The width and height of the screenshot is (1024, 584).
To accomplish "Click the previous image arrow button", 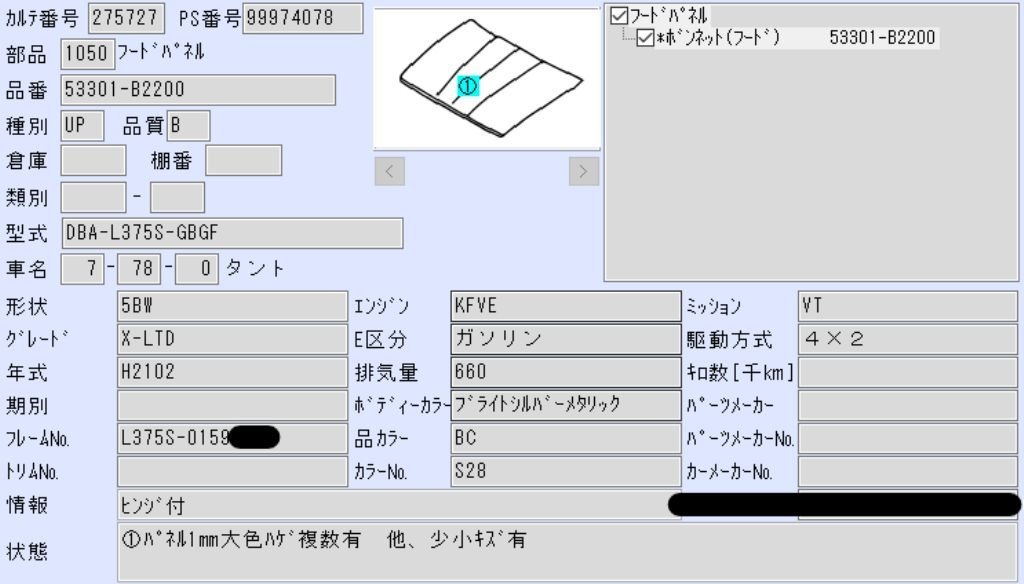I will click(x=389, y=171).
